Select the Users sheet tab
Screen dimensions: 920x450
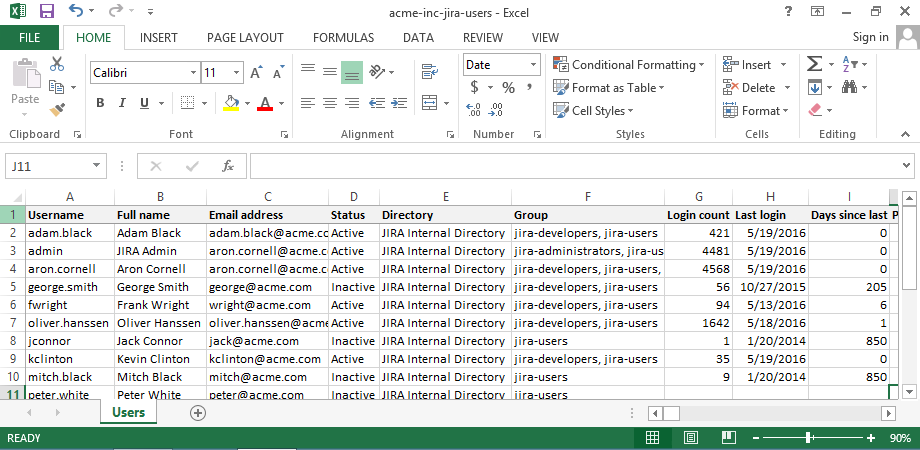click(128, 412)
